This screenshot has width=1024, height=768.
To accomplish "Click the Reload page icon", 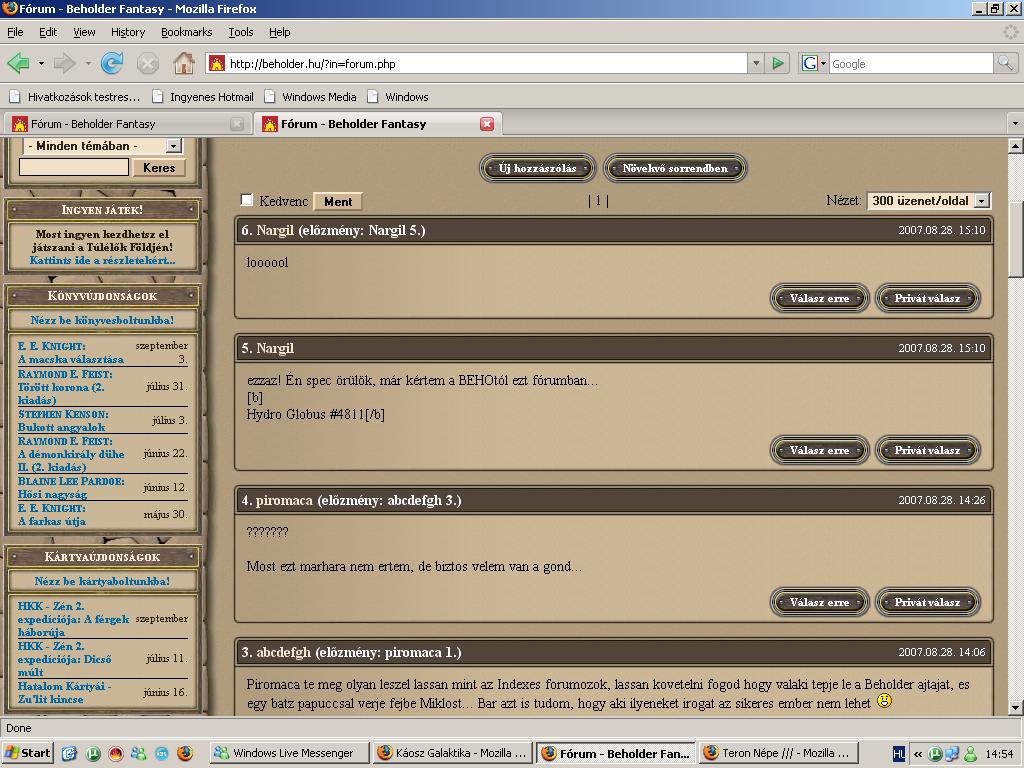I will click(x=112, y=63).
